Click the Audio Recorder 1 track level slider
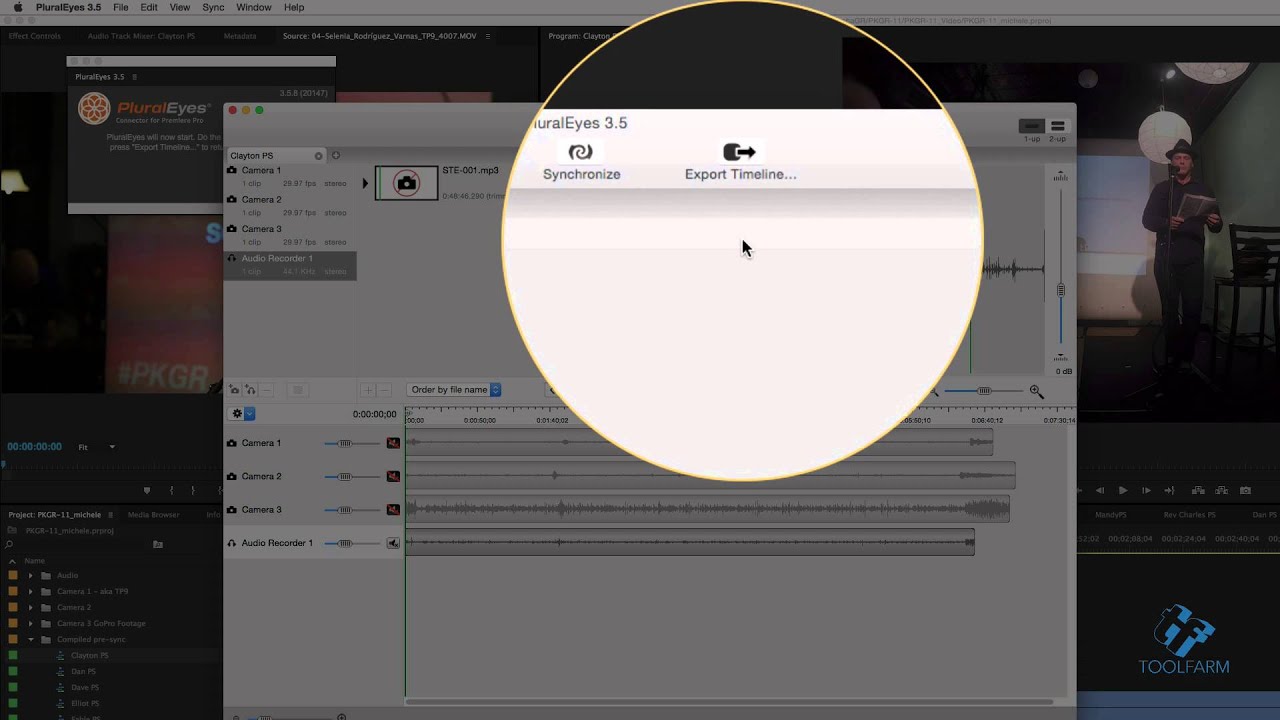The height and width of the screenshot is (720, 1280). (x=352, y=543)
